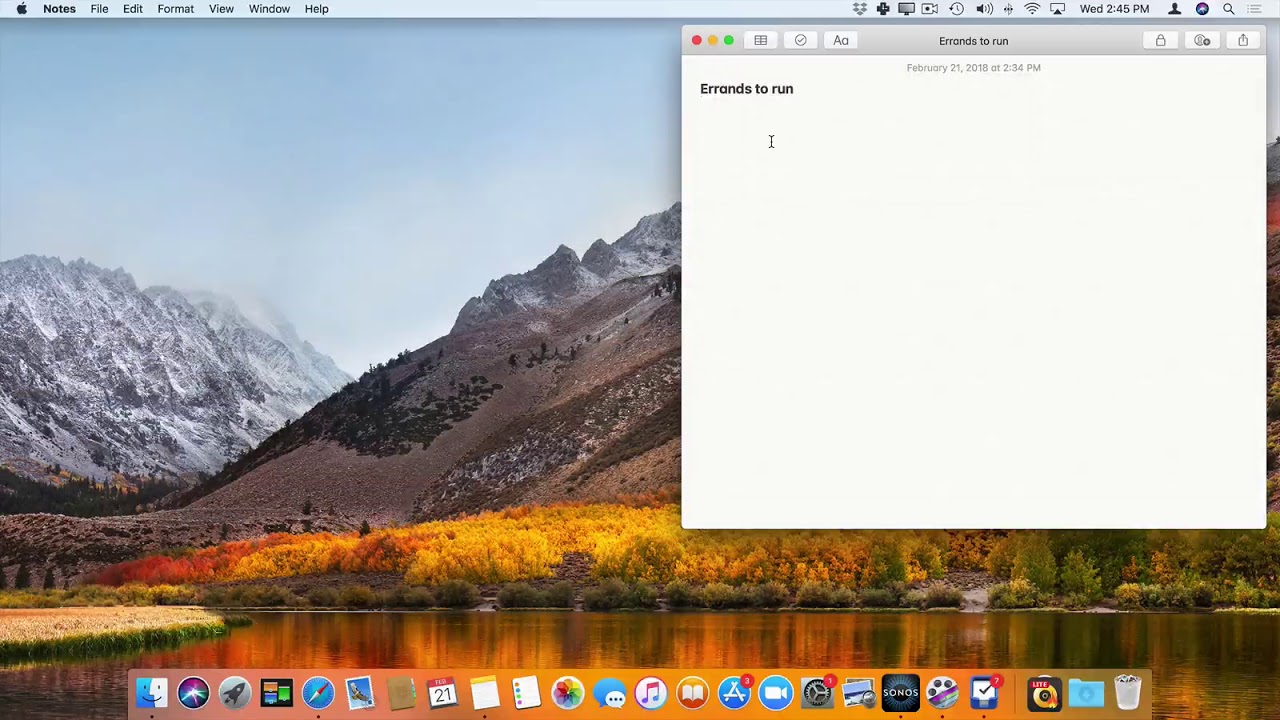This screenshot has height=720, width=1280.
Task: Open Preview in the Dock
Action: (x=859, y=693)
